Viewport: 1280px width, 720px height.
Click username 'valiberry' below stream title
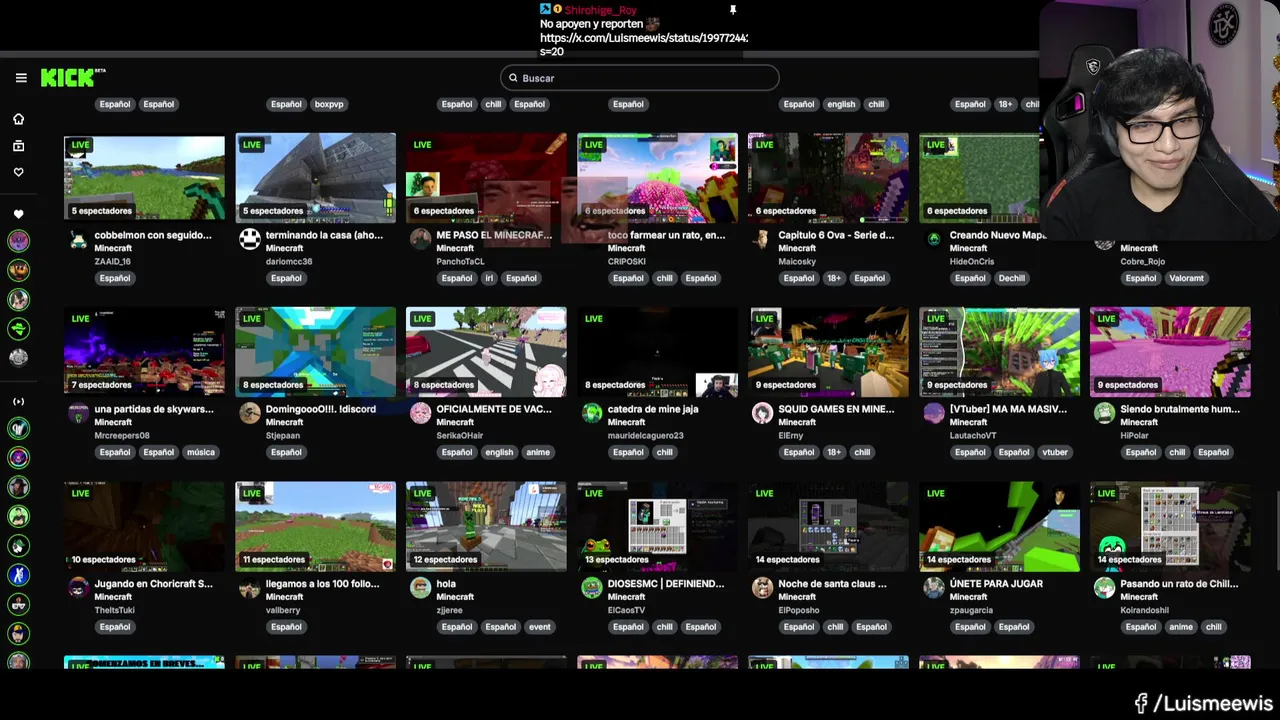tap(284, 610)
